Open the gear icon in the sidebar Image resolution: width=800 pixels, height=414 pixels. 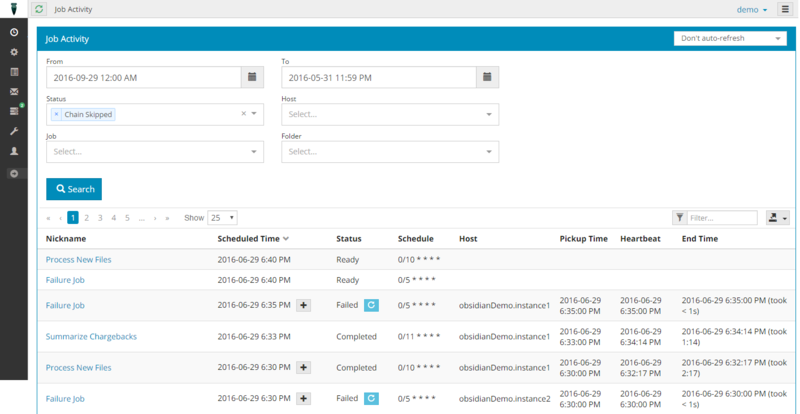[x=14, y=52]
